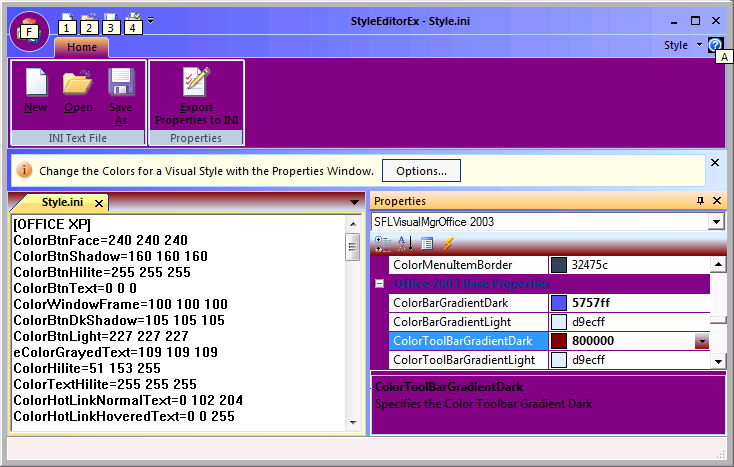
Task: Open the round application menu button
Action: pos(28,30)
